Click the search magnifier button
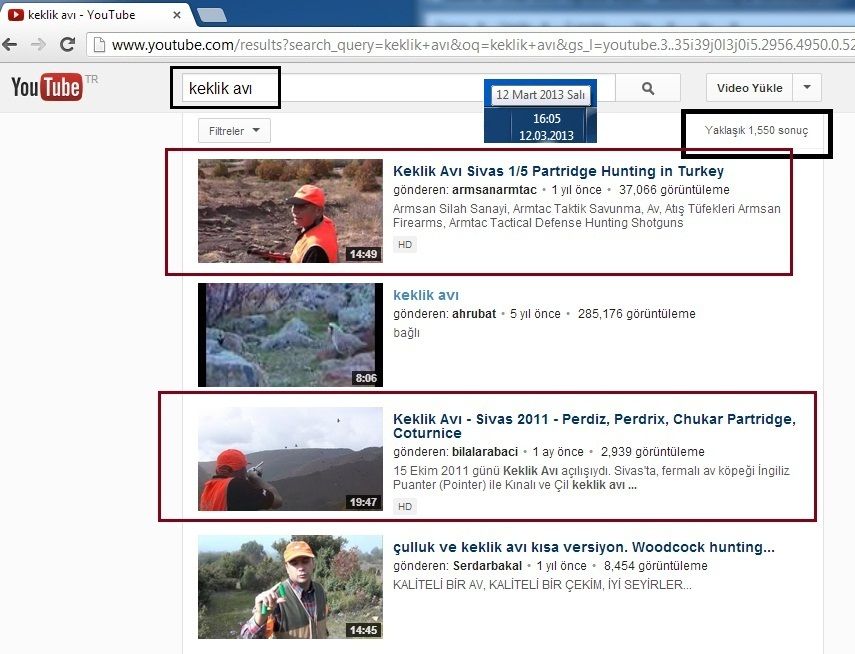The image size is (855, 654). tap(648, 88)
